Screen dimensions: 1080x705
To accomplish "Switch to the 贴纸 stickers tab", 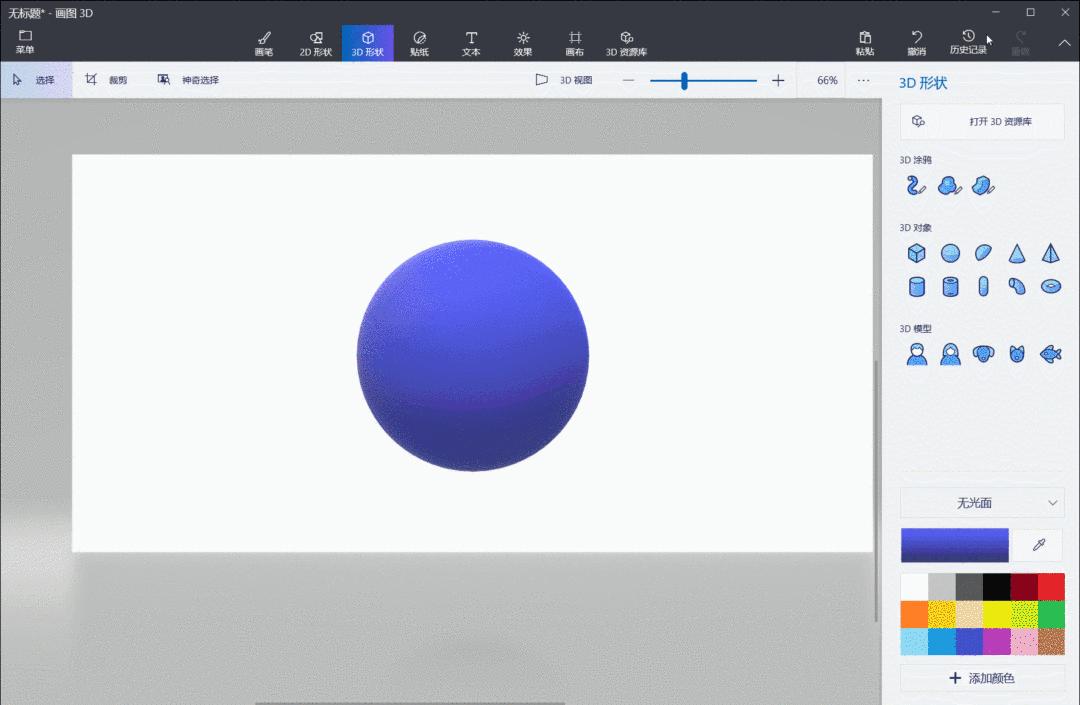I will coord(419,42).
